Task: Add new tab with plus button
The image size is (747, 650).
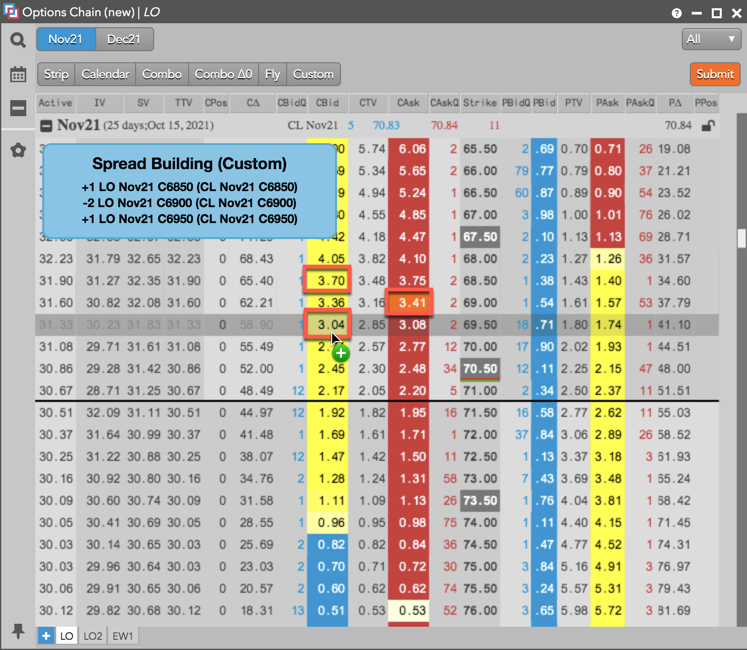Action: click(x=46, y=636)
